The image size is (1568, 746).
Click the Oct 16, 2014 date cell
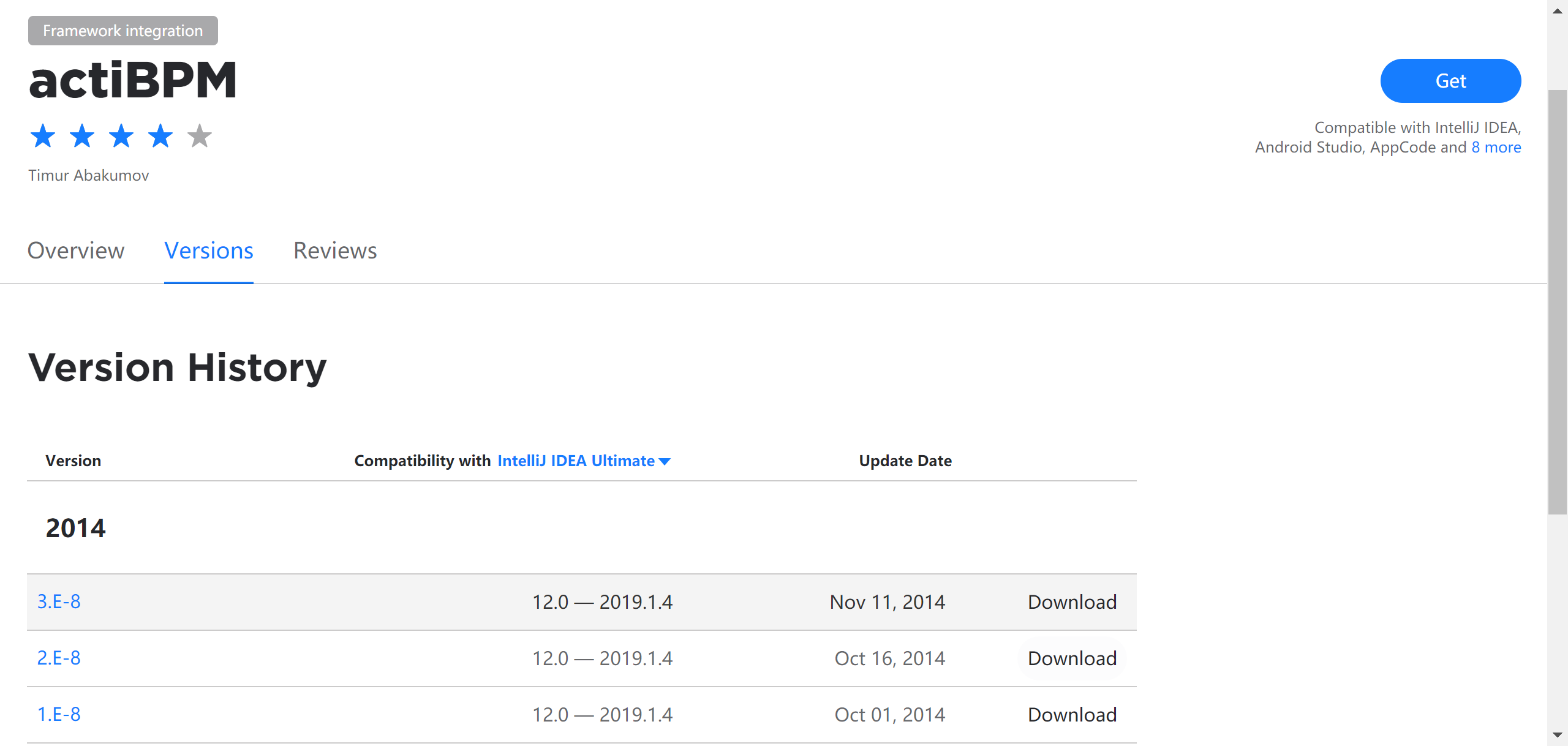890,658
